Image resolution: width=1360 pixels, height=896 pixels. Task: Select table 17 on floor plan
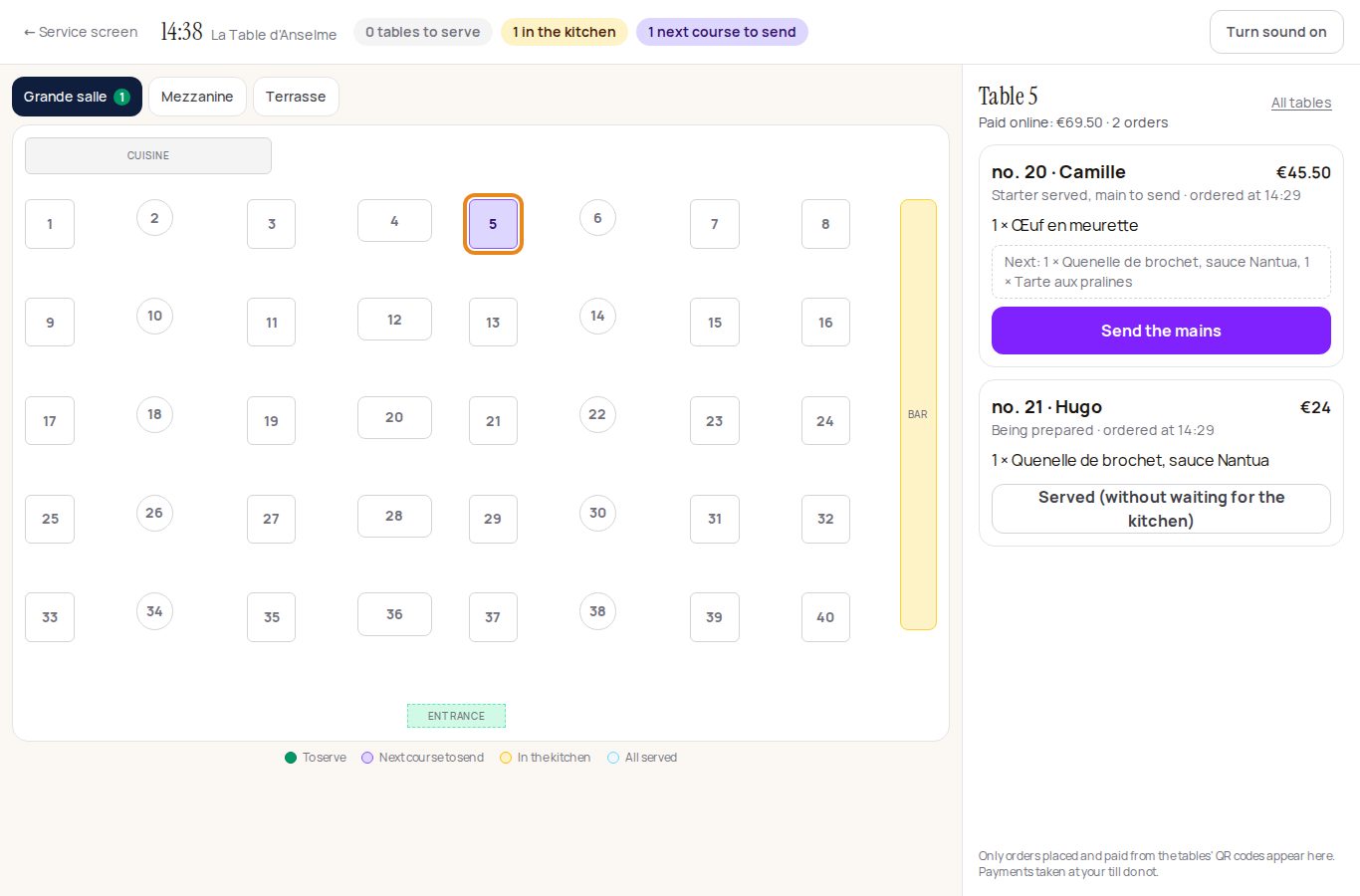point(50,421)
